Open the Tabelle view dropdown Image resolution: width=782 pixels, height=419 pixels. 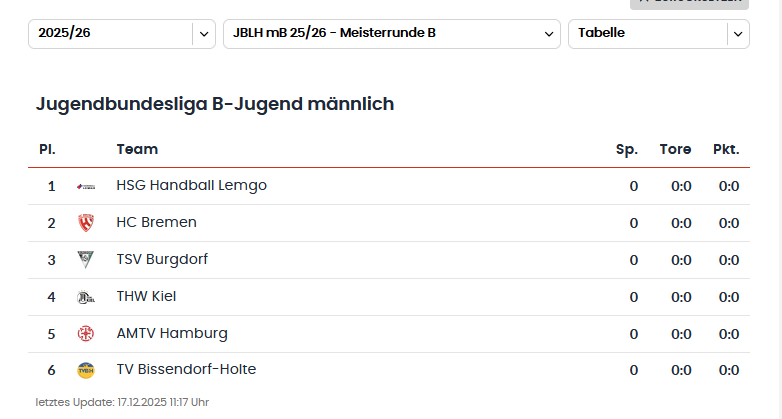[x=647, y=33]
